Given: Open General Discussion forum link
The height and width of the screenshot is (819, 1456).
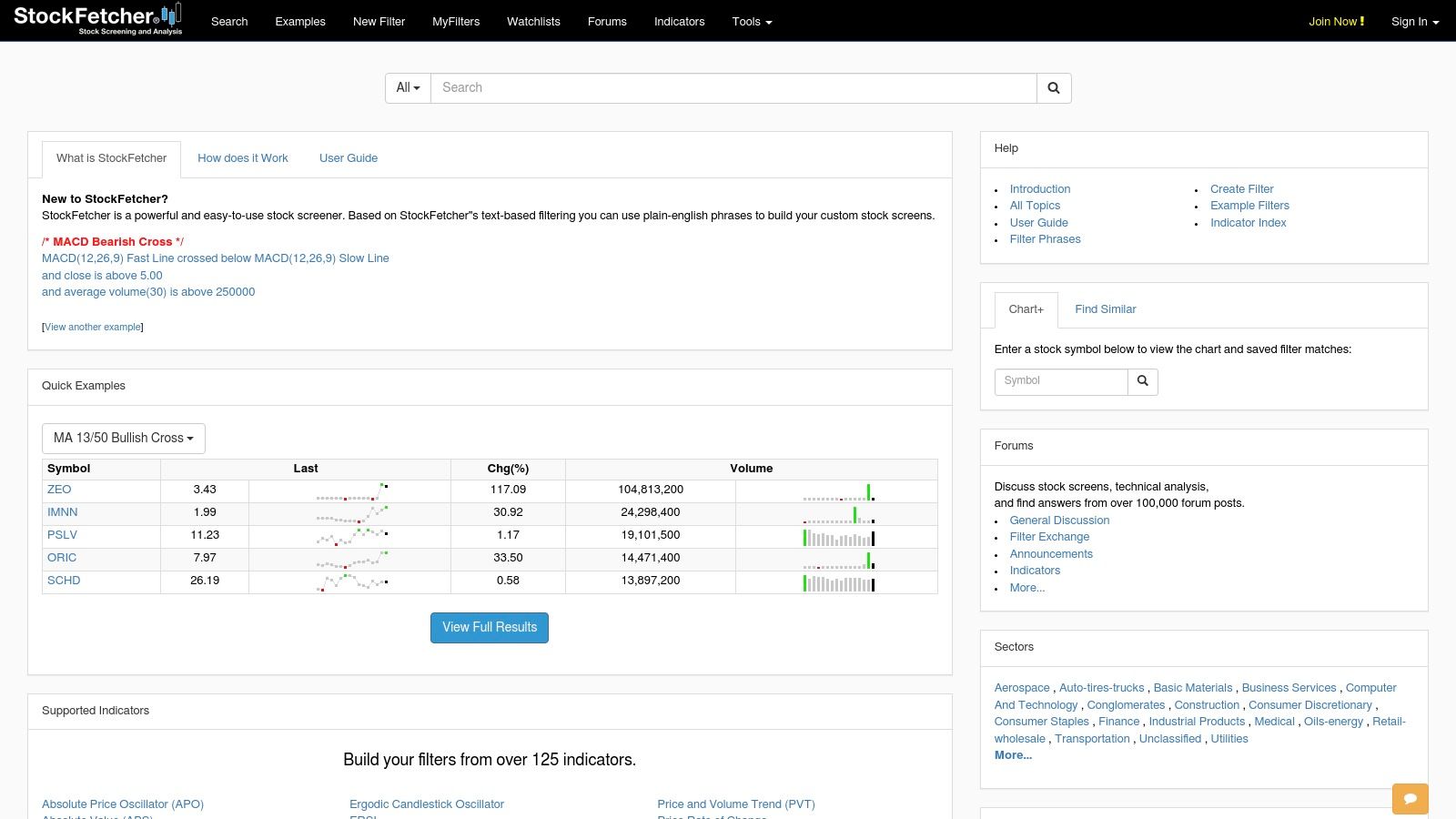Looking at the screenshot, I should (1059, 521).
